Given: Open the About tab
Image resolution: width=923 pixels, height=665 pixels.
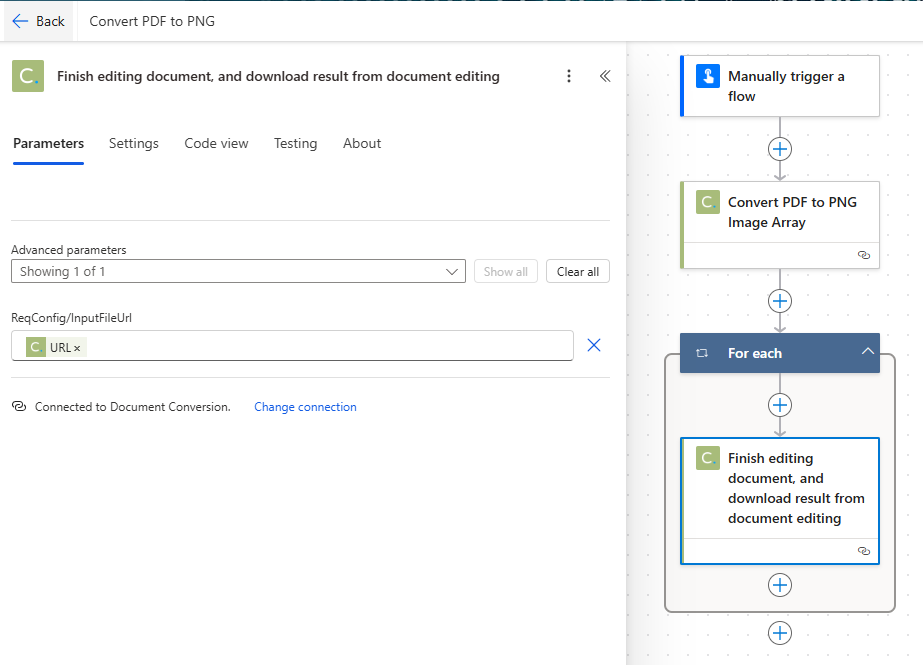Looking at the screenshot, I should click(362, 143).
